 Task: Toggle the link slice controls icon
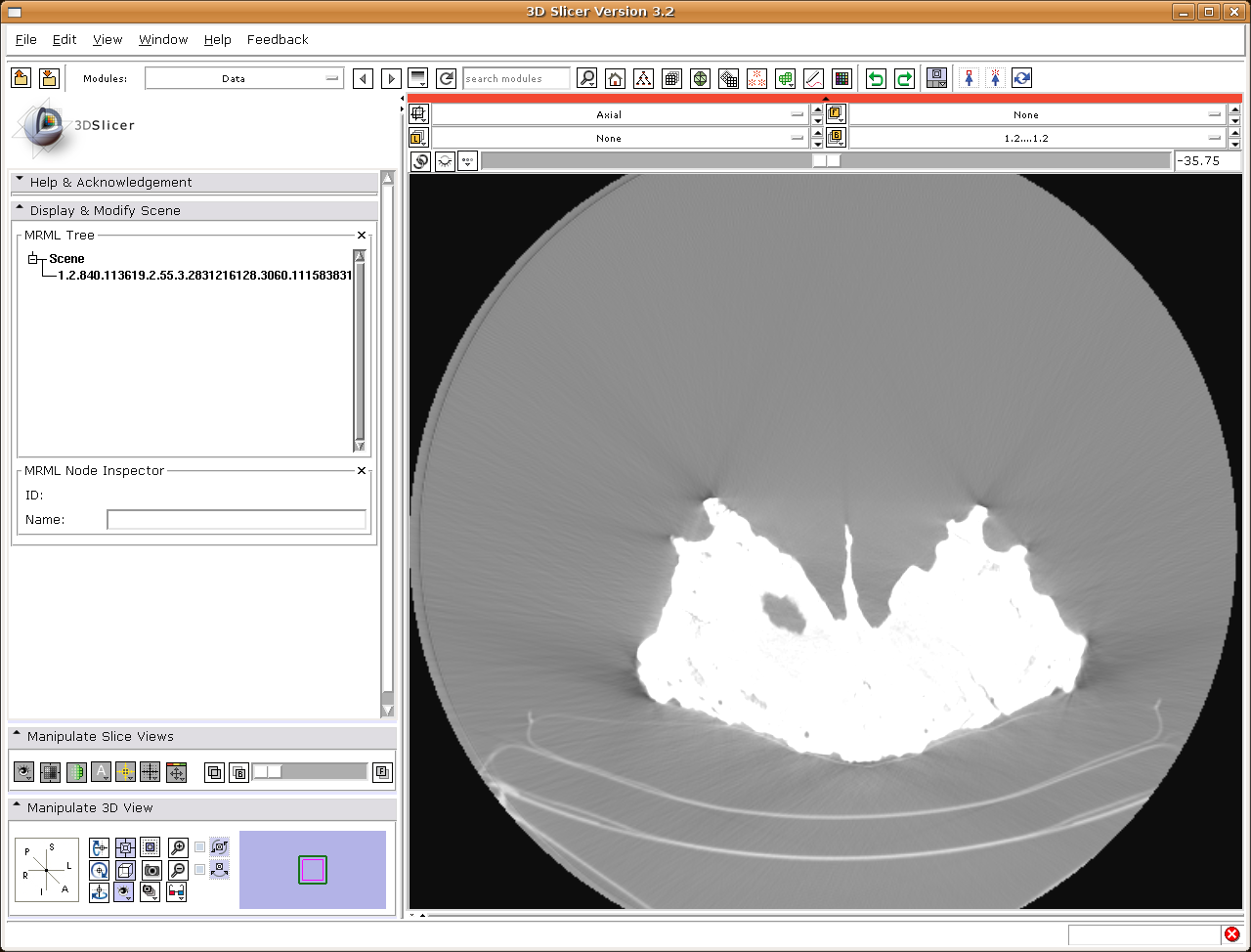pyautogui.click(x=420, y=161)
